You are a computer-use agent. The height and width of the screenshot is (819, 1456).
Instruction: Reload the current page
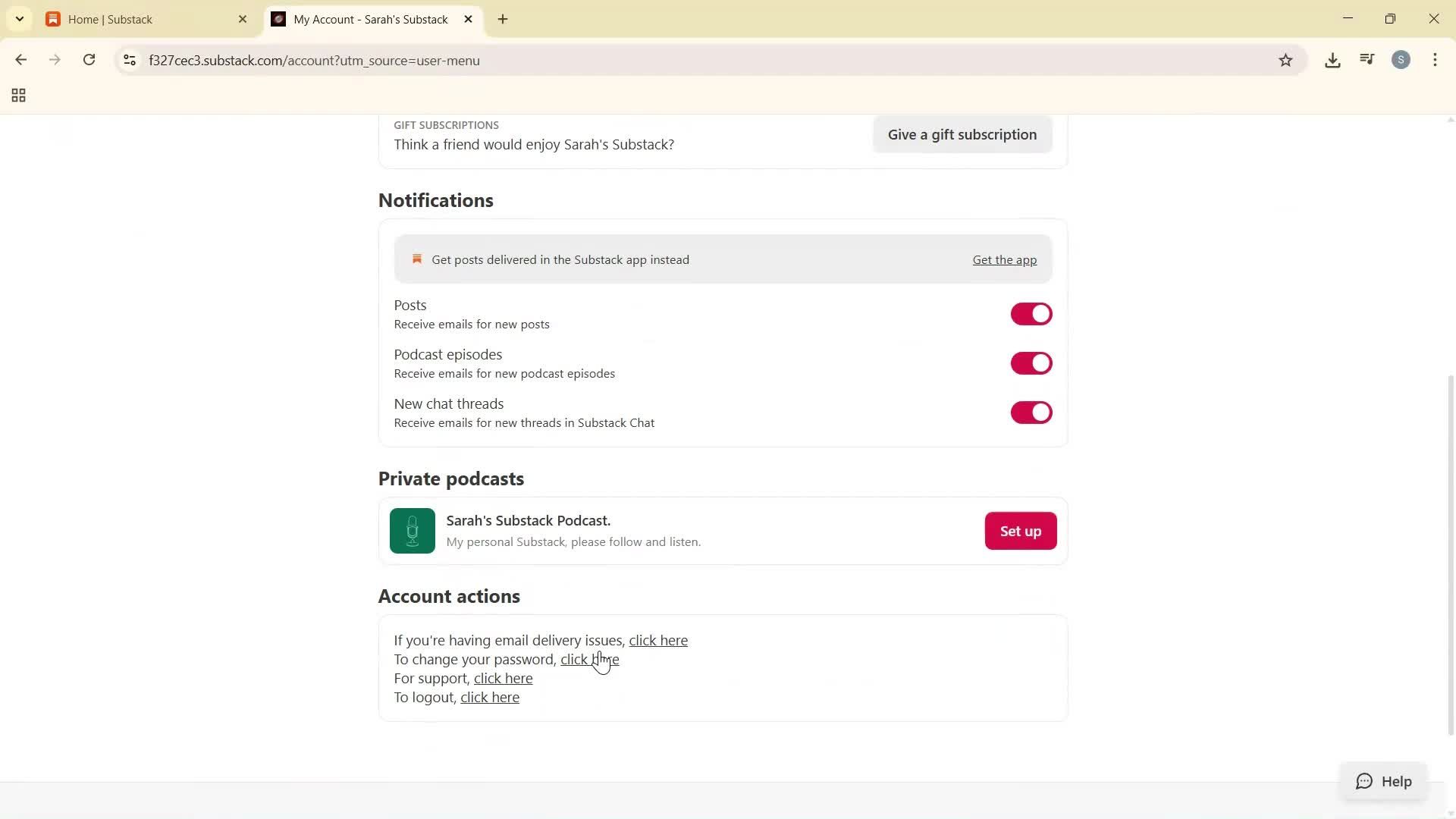pos(89,60)
